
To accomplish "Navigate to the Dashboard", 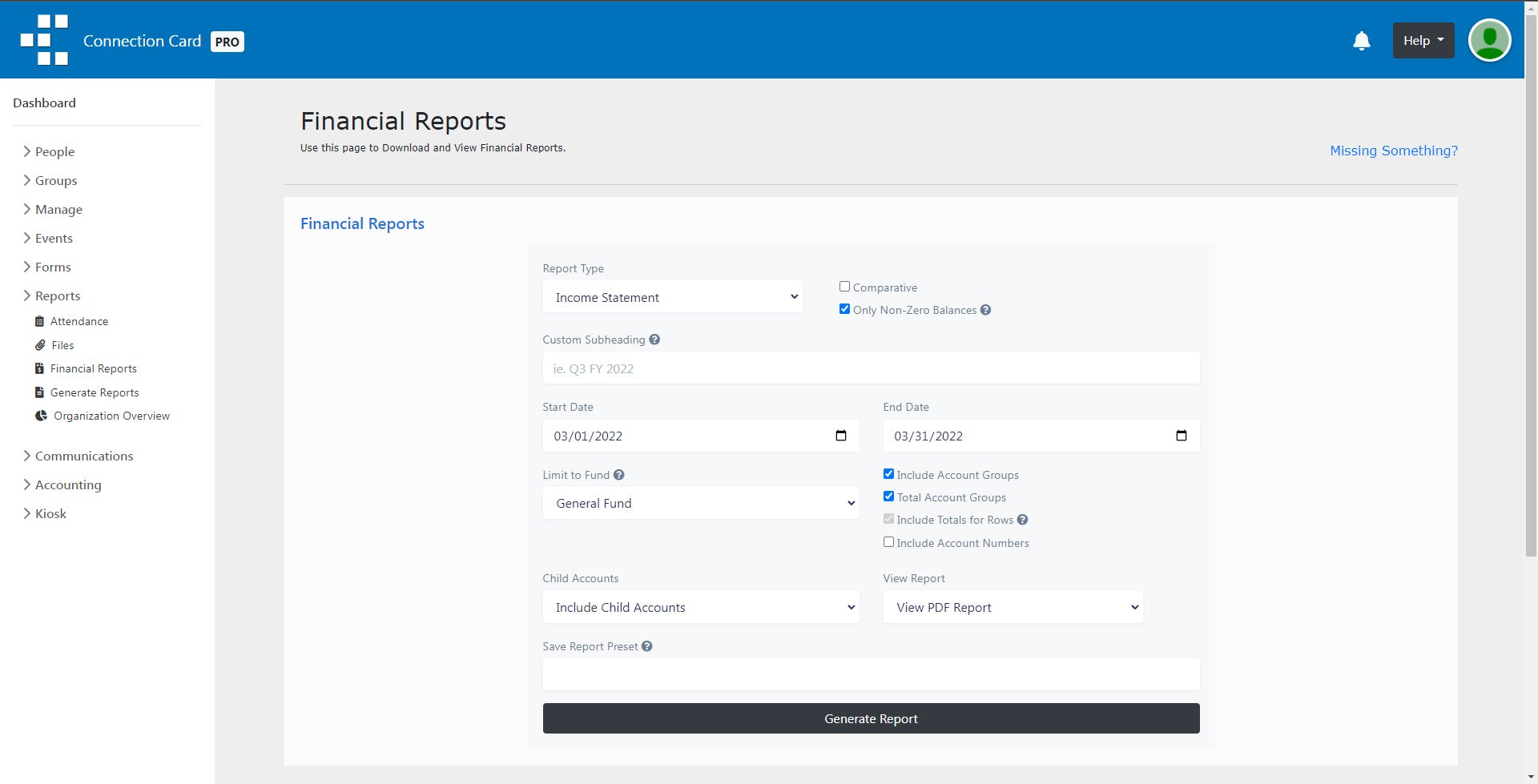I will (x=44, y=103).
